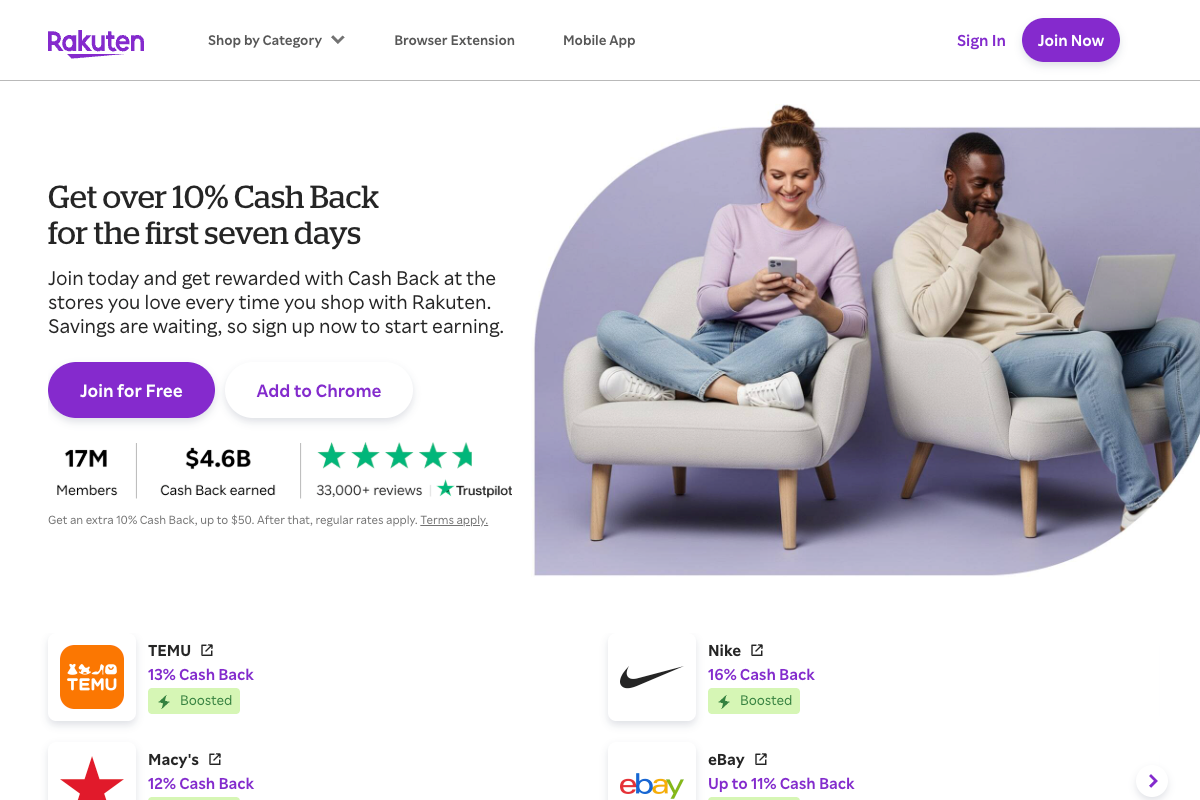
Task: Click the Sign In link
Action: (x=981, y=40)
